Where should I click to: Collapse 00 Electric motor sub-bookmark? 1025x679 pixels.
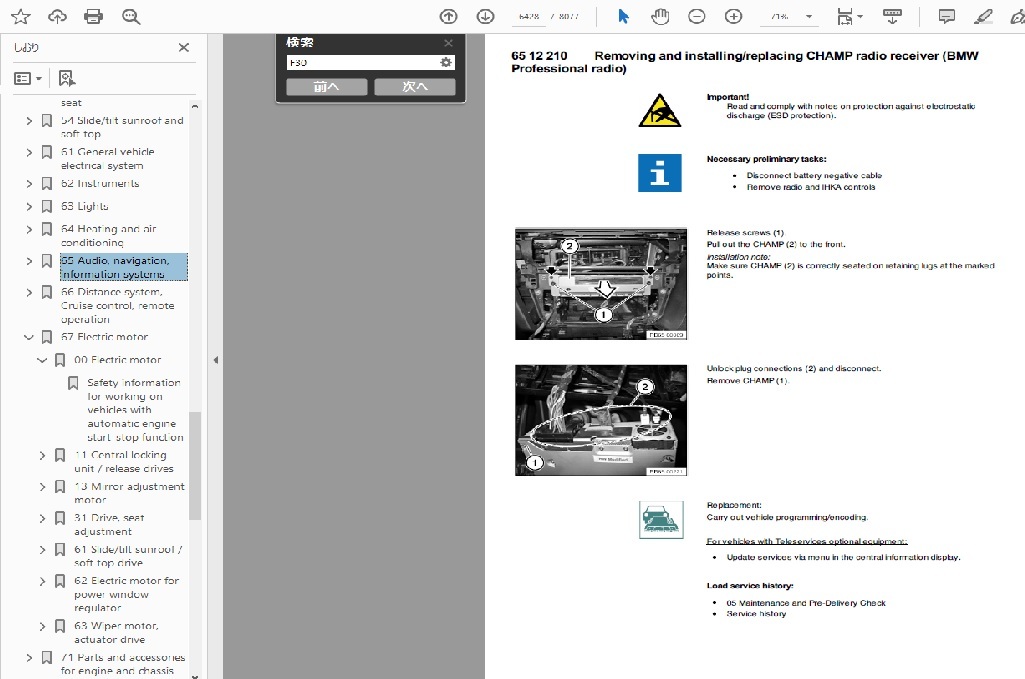click(42, 360)
